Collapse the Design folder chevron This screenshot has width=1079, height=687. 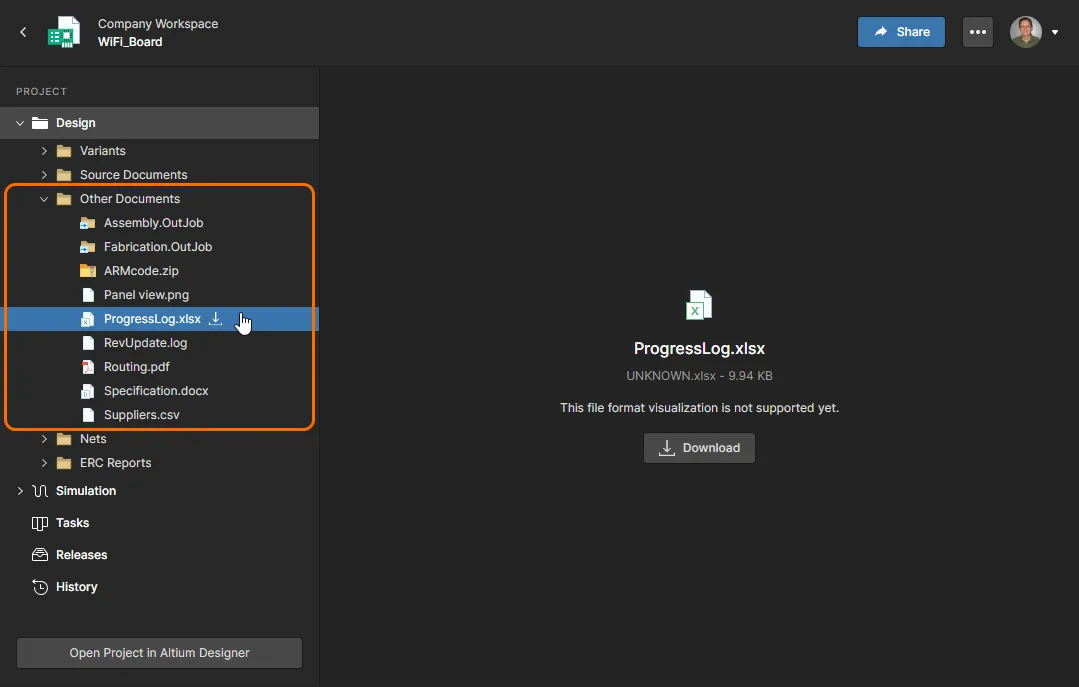click(x=20, y=123)
